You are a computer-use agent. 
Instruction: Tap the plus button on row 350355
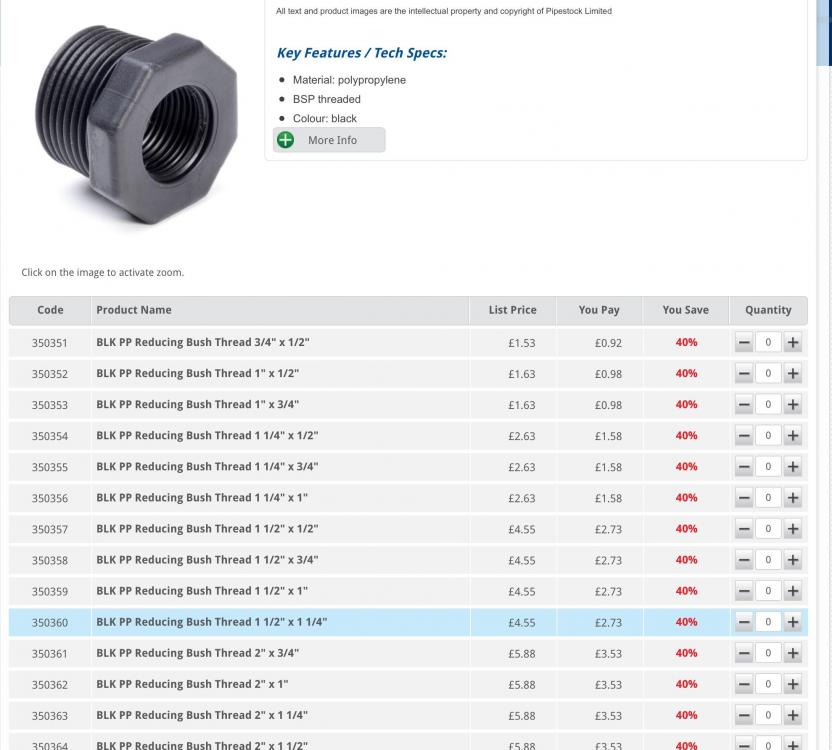793,467
